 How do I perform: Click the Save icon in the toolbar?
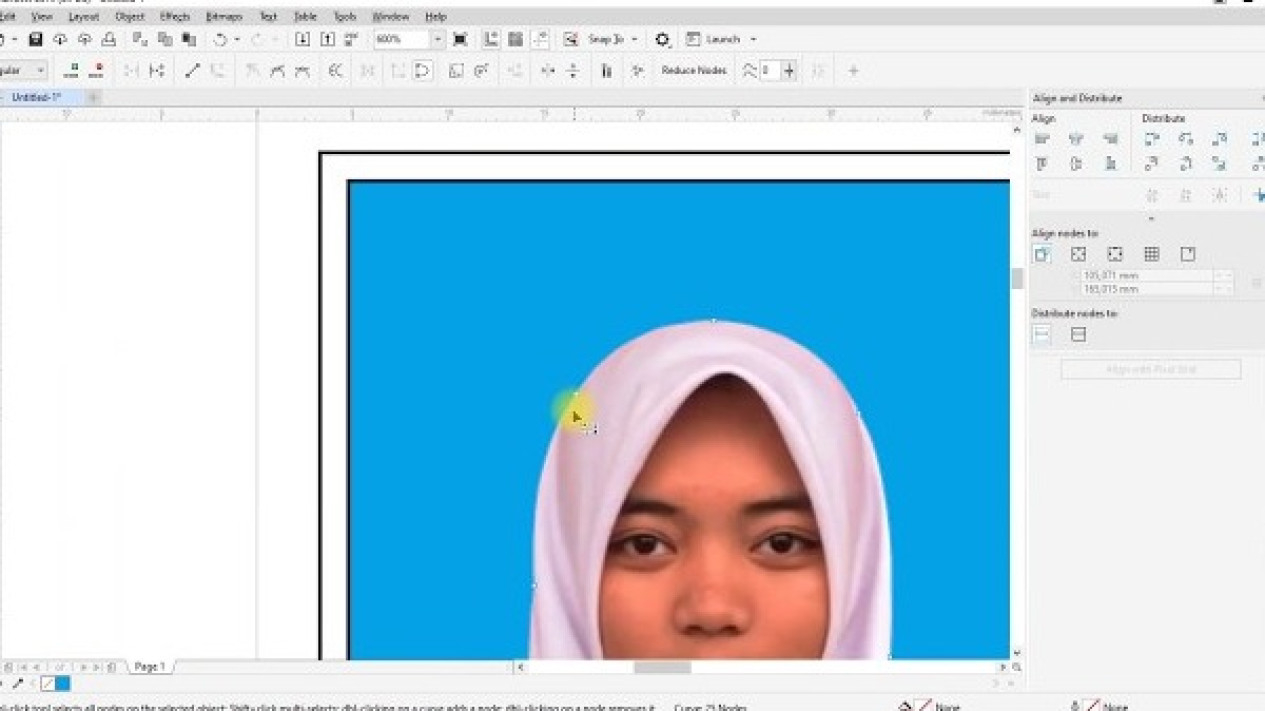tap(35, 39)
